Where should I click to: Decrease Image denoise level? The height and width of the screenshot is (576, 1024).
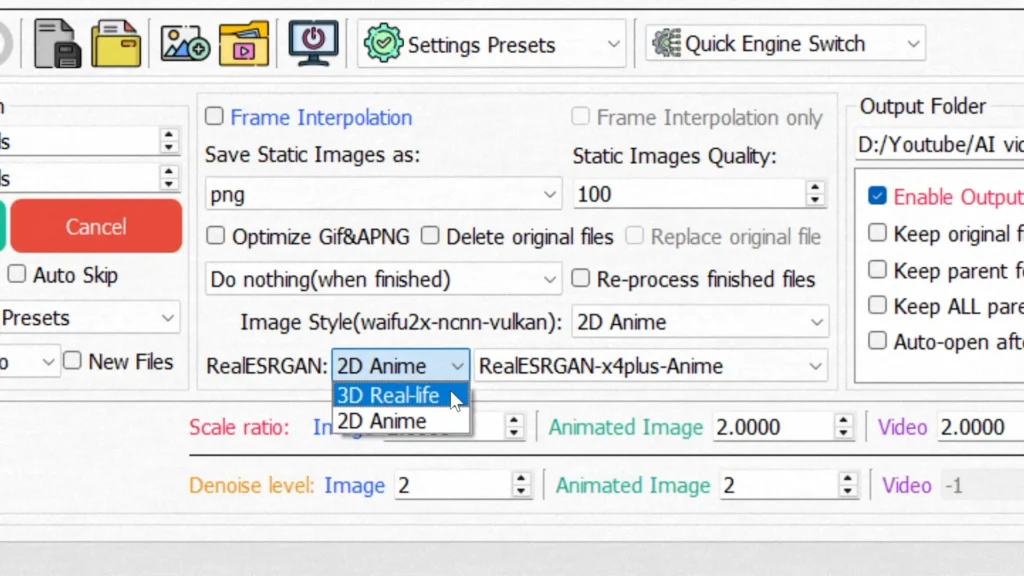(520, 492)
